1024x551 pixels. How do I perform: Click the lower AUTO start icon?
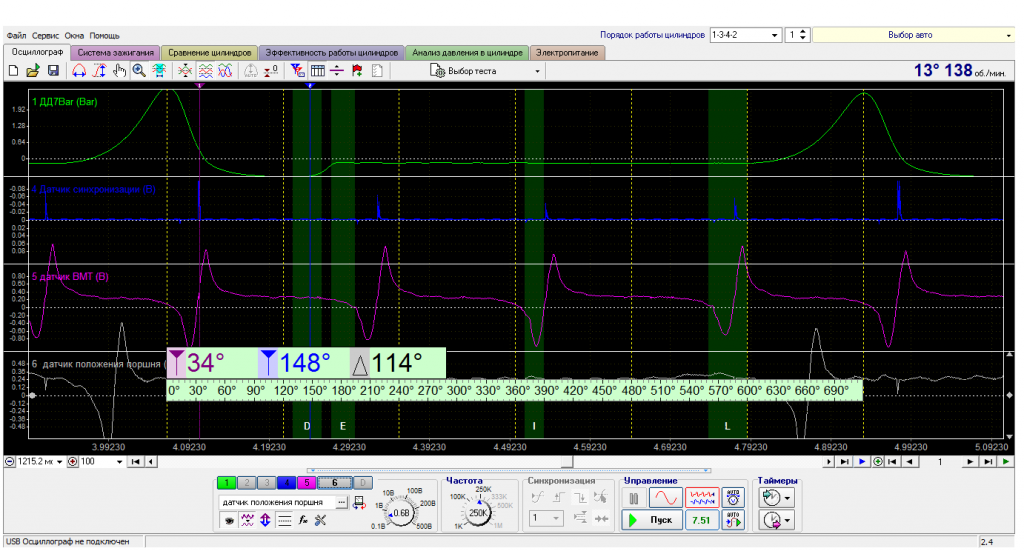(733, 520)
